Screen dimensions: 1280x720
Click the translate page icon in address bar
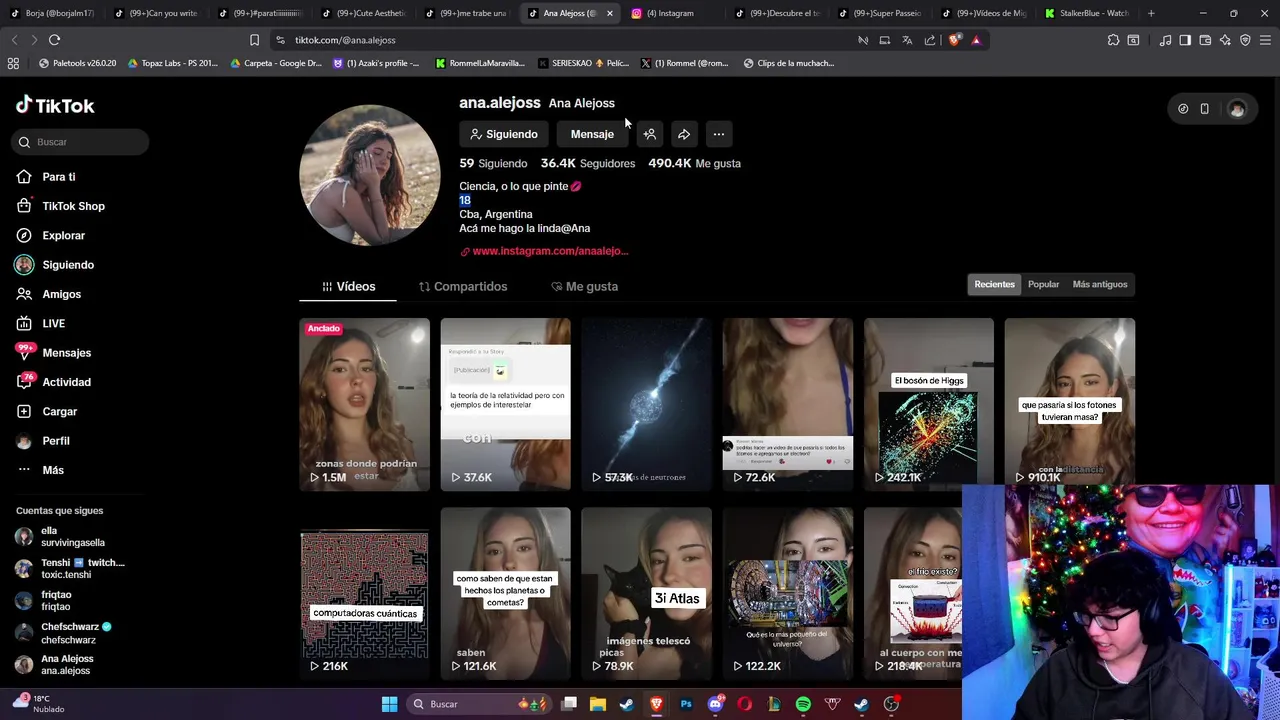[x=907, y=40]
